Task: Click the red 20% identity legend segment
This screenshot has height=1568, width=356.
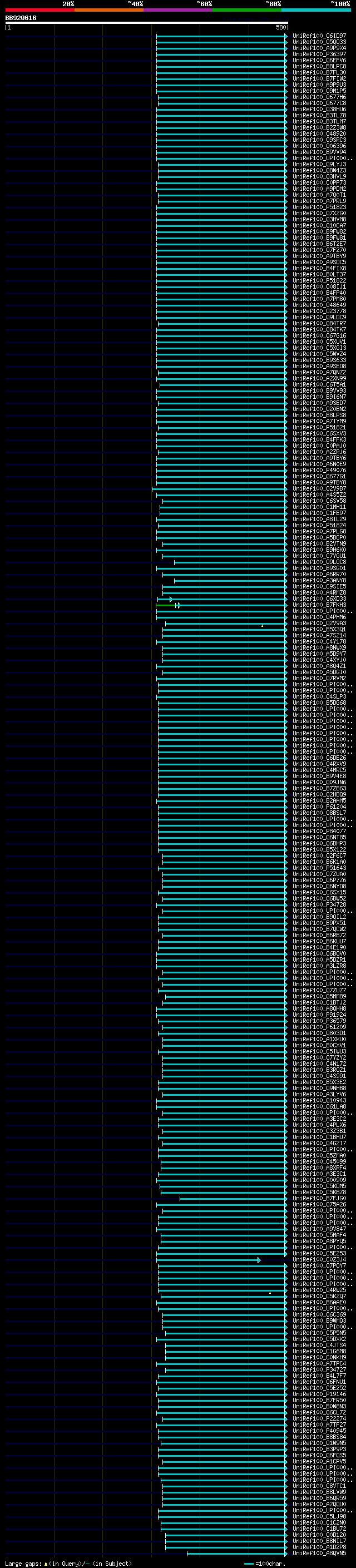Action: [x=39, y=10]
